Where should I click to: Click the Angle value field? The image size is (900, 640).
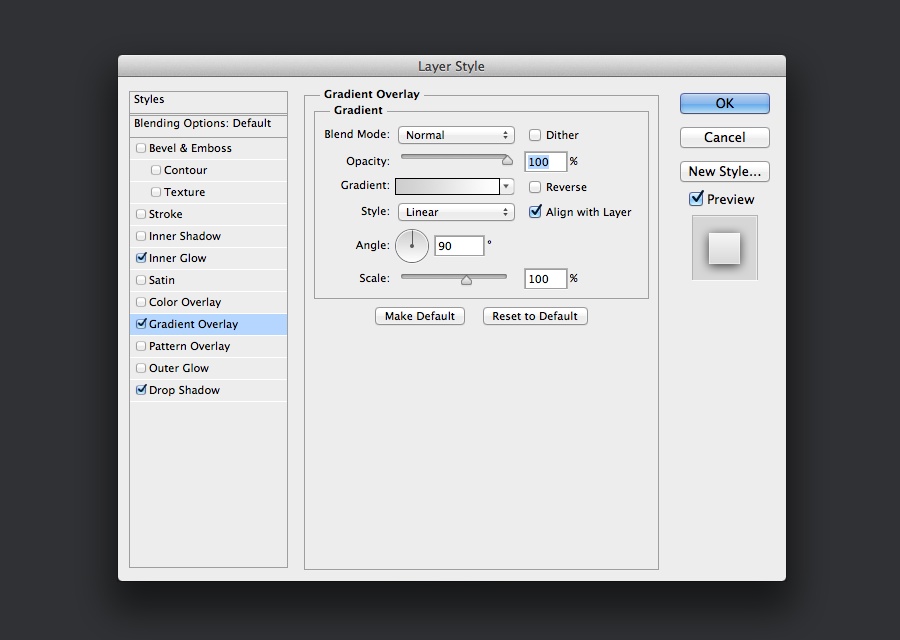tap(459, 246)
